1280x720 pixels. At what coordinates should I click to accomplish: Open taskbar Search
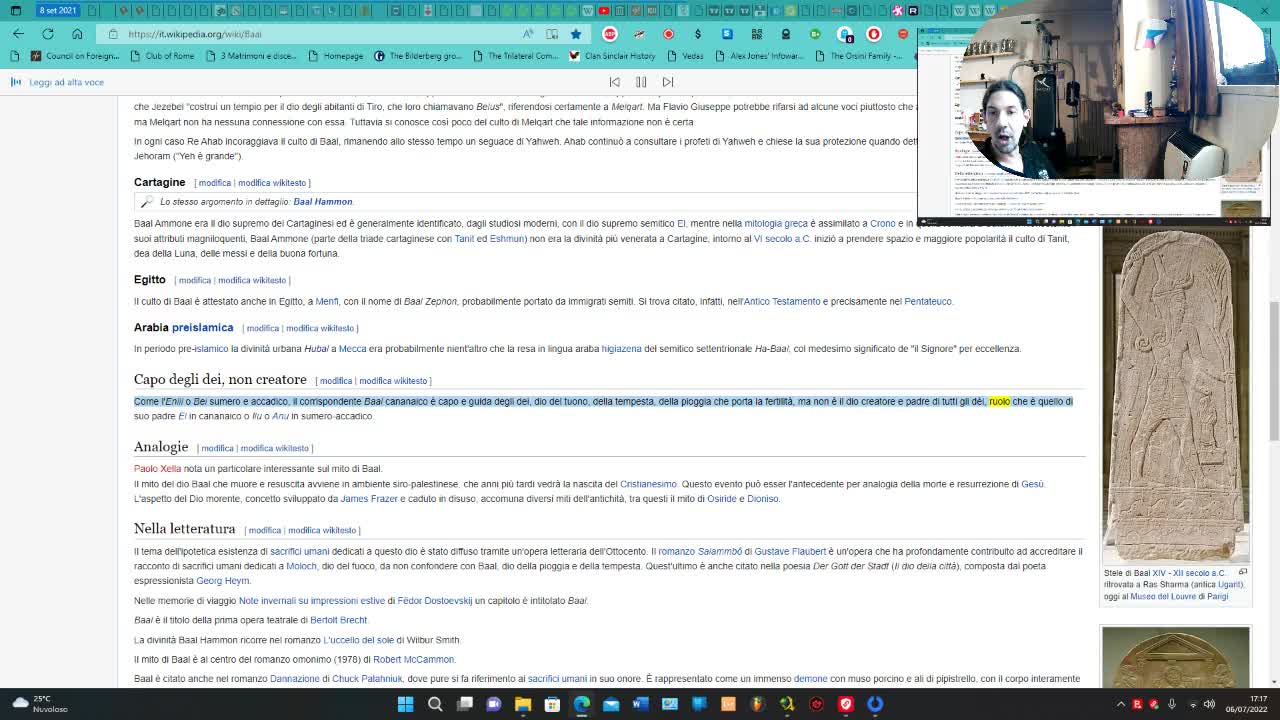point(435,704)
